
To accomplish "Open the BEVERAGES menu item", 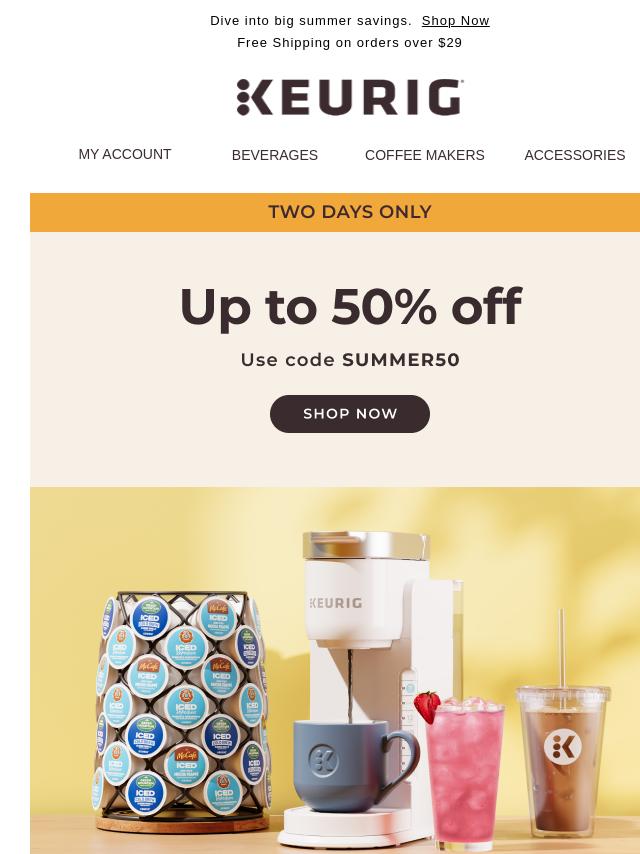I will tap(275, 155).
